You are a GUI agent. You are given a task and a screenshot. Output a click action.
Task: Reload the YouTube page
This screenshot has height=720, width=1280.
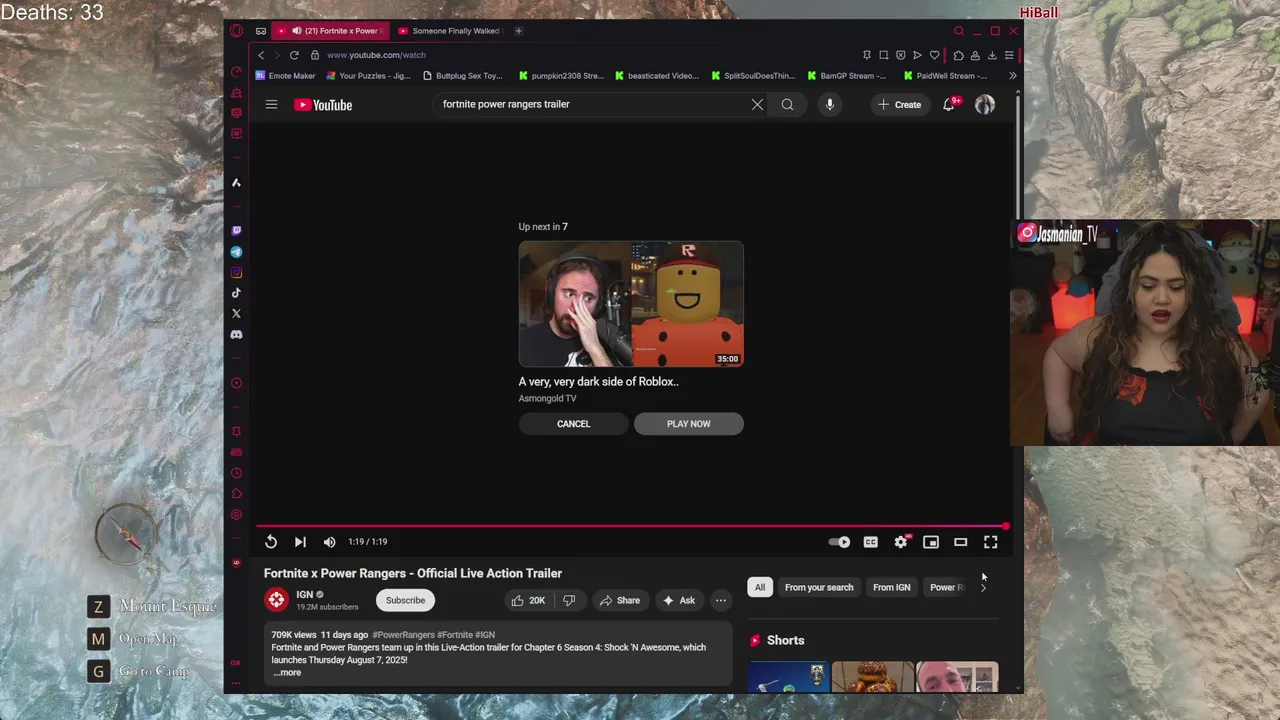294,55
